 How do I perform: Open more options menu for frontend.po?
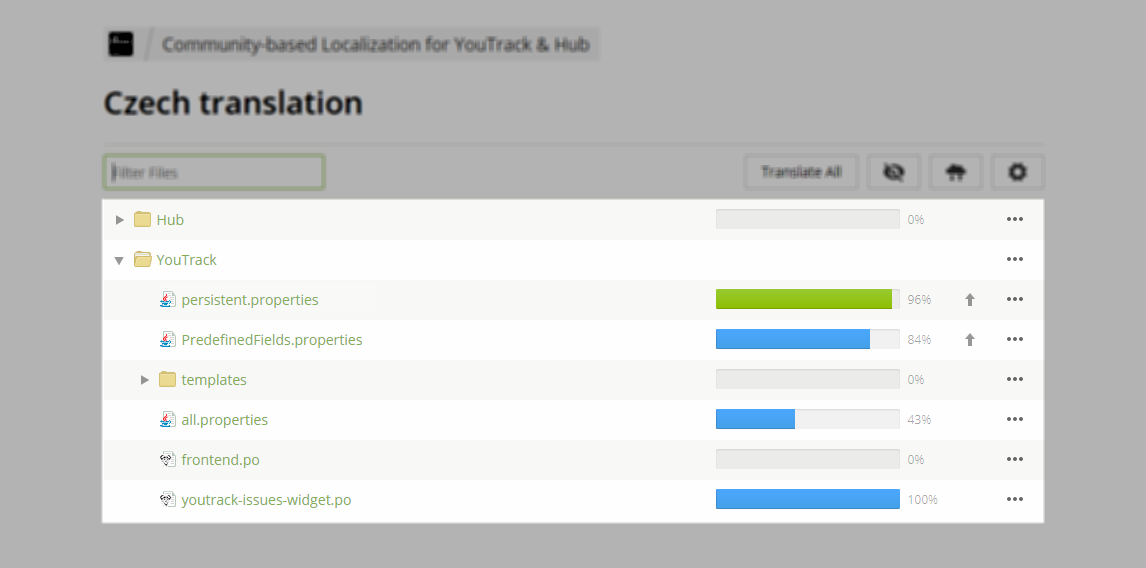(1014, 460)
